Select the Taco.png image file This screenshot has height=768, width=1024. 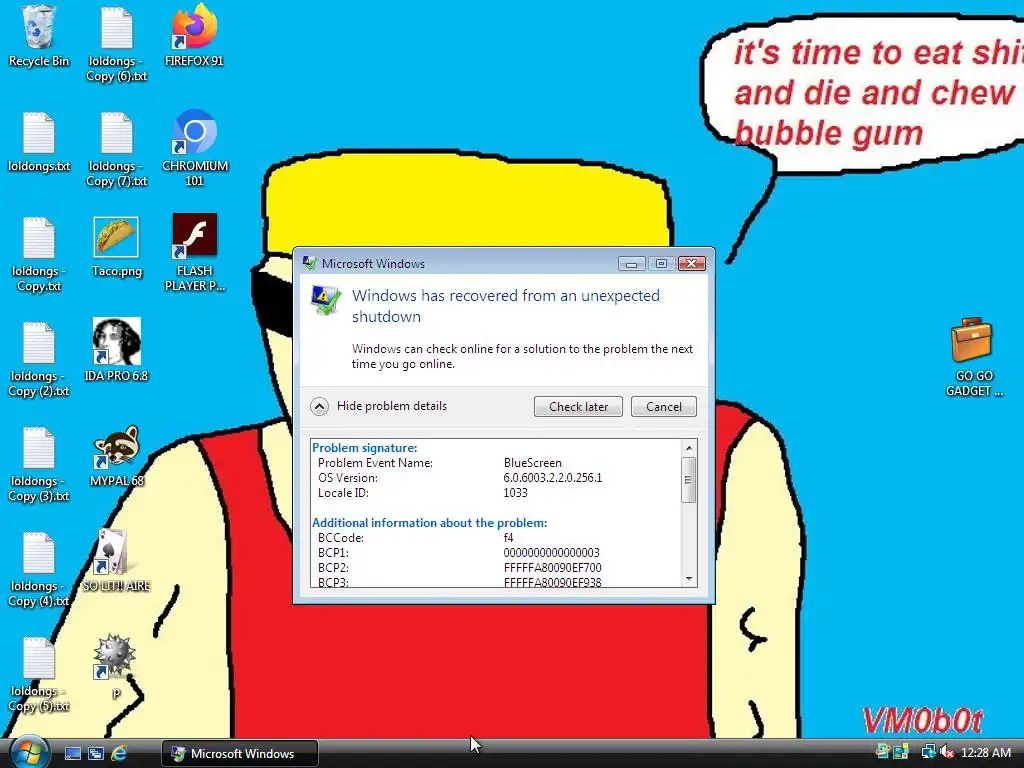click(x=116, y=247)
